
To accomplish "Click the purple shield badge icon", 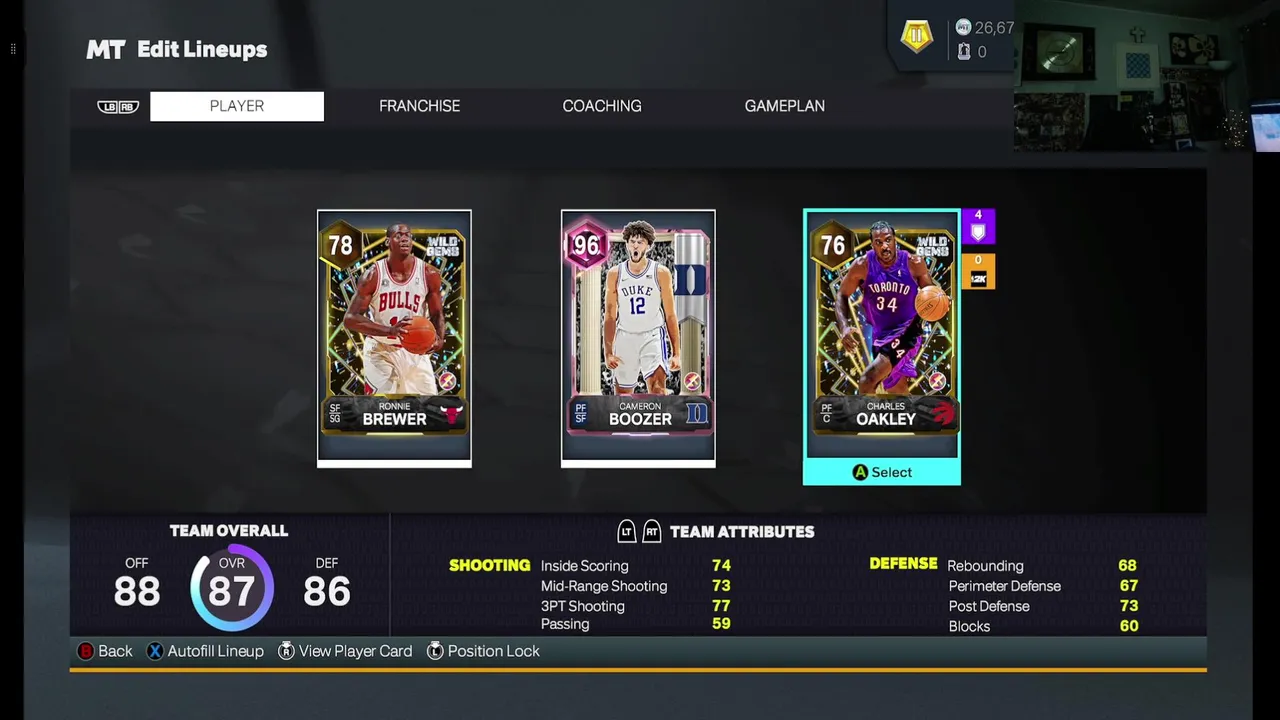I will coord(978,227).
